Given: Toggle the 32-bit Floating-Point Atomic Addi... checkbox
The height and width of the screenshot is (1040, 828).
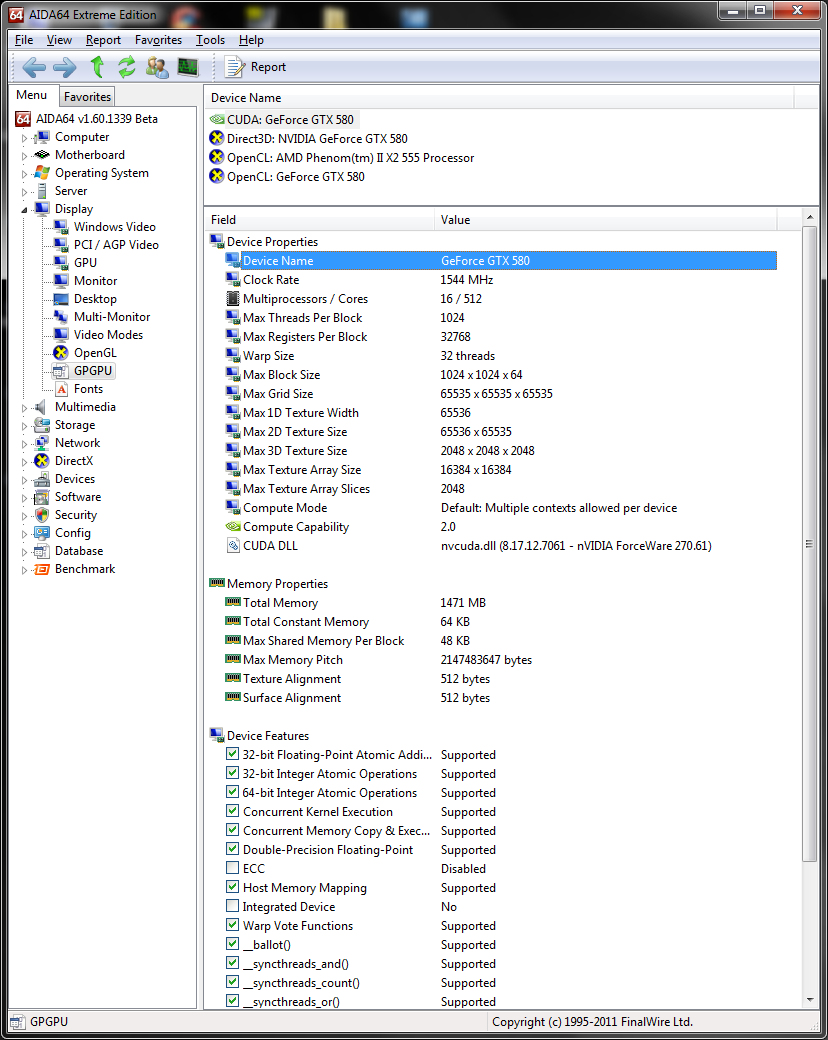Looking at the screenshot, I should point(232,753).
